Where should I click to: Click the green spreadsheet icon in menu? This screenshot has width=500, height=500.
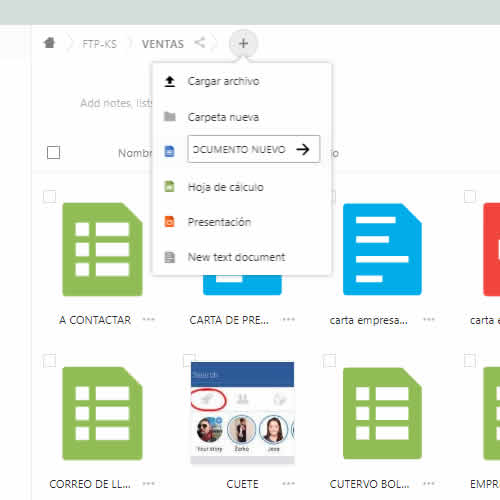click(170, 186)
